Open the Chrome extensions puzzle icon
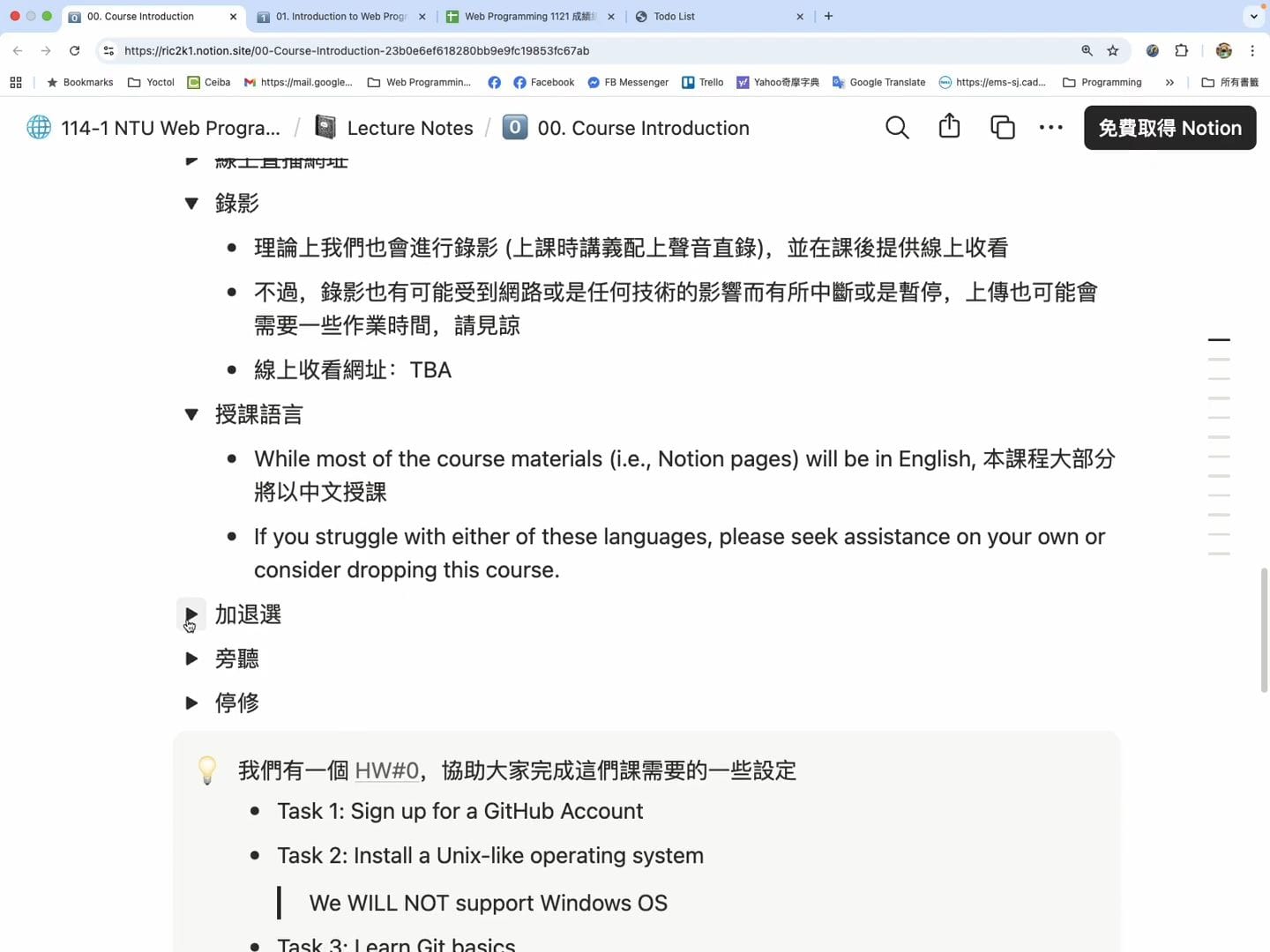The image size is (1270, 952). [1182, 51]
